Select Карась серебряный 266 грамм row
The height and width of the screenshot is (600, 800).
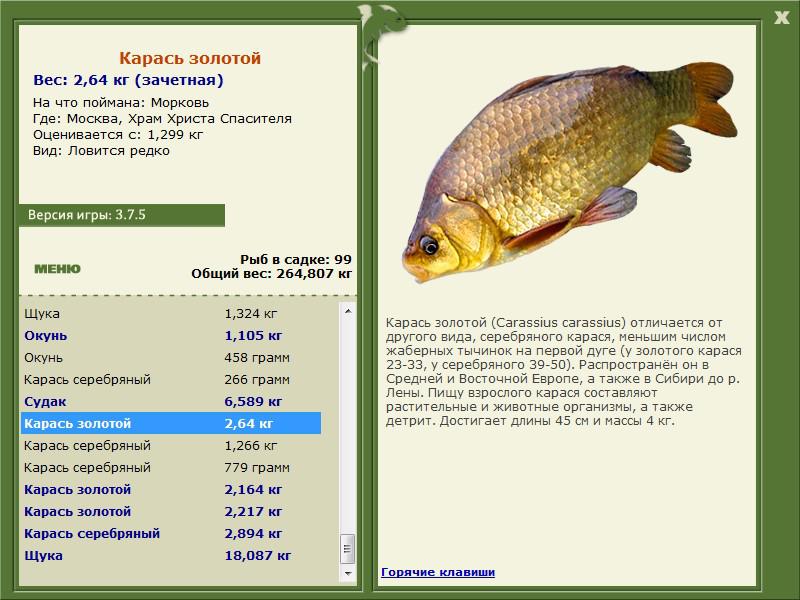[171, 379]
